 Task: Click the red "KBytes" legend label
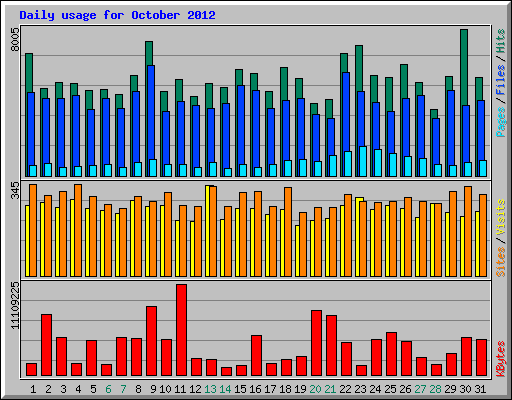click(501, 359)
